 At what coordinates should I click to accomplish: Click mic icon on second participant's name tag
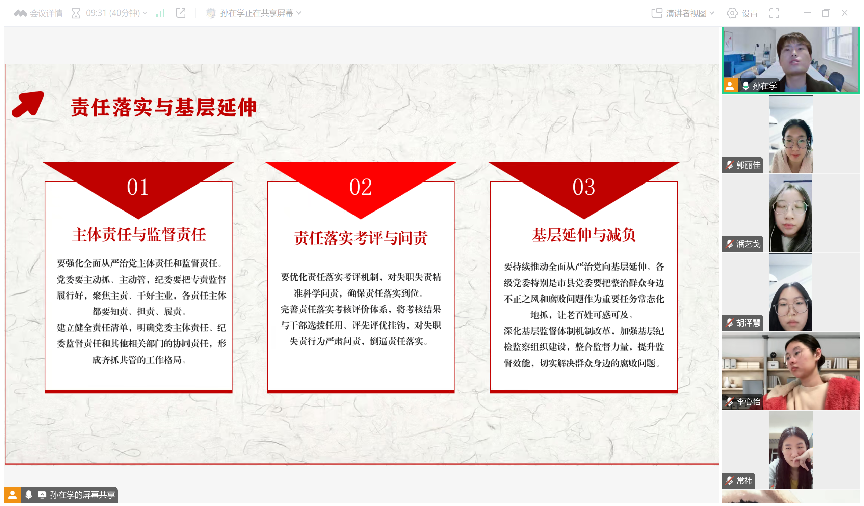730,165
